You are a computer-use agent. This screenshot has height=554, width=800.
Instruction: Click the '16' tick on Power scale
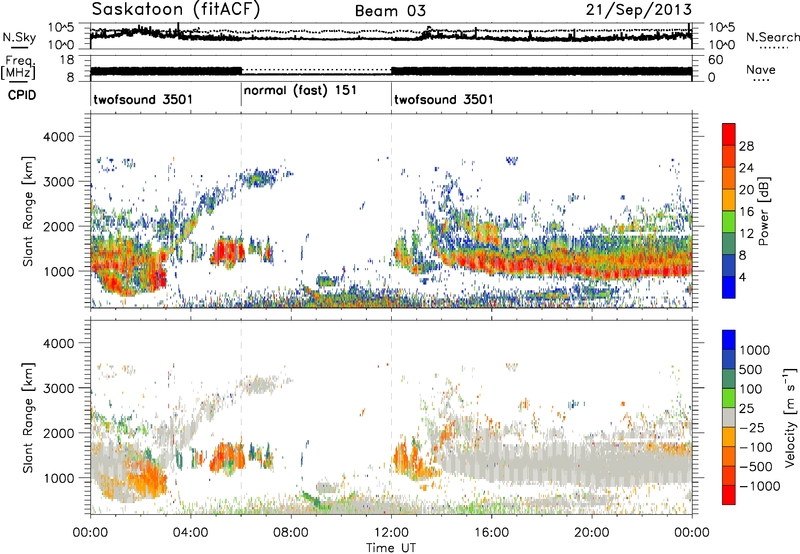click(746, 212)
